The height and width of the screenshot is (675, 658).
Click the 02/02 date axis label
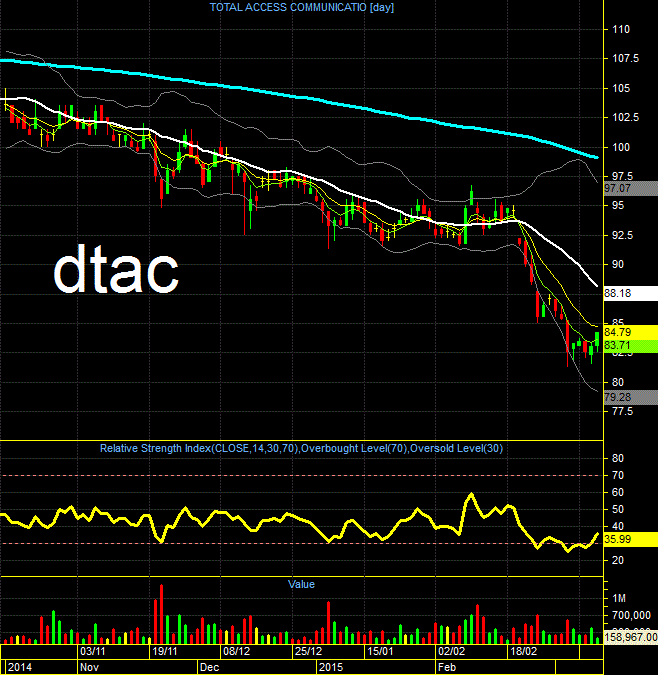tap(451, 651)
